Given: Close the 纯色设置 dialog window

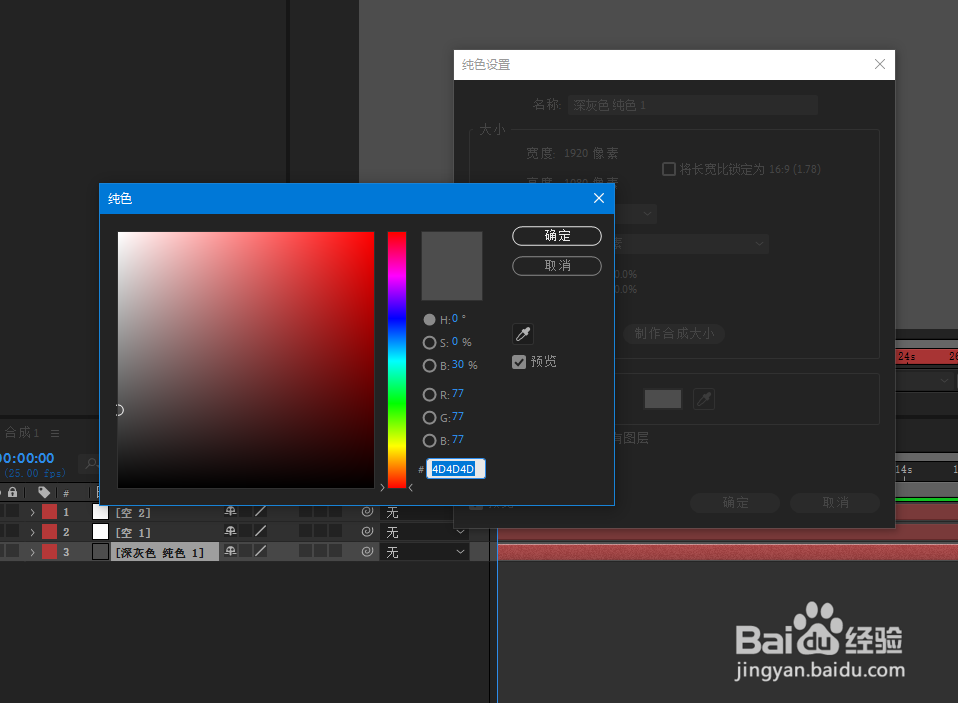Looking at the screenshot, I should (x=880, y=64).
